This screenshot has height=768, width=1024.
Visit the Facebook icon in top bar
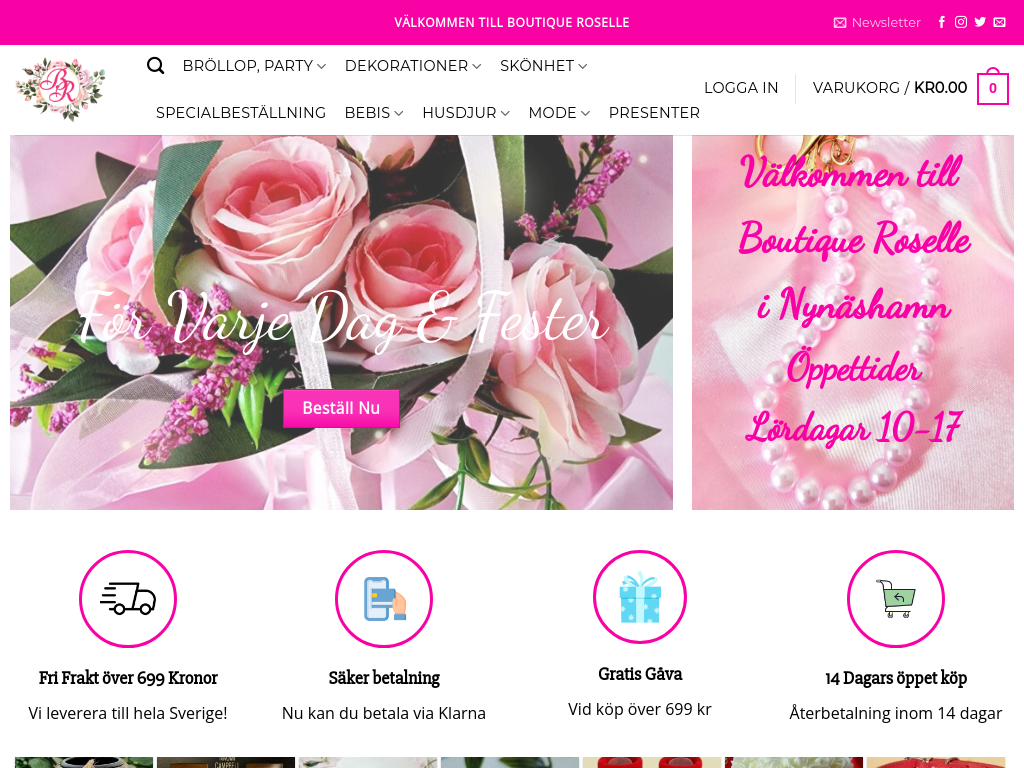[x=941, y=21]
